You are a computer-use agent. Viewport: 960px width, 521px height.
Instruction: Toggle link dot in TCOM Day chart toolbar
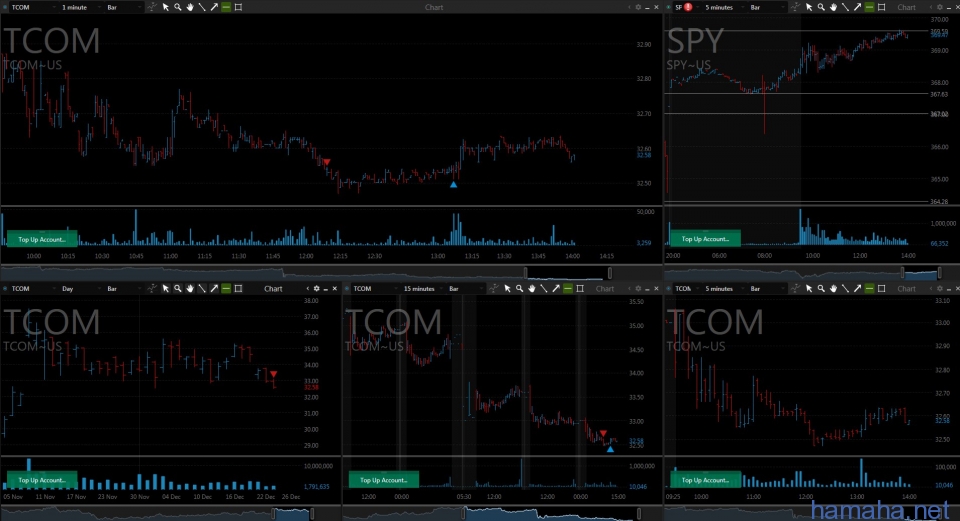(5, 288)
